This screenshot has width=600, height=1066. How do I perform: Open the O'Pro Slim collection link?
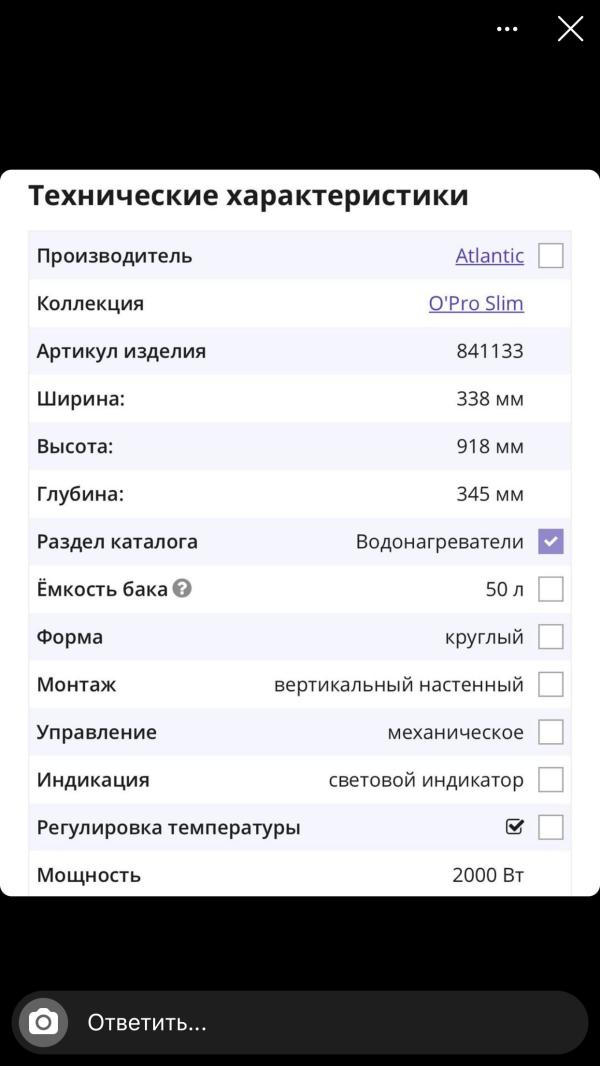click(x=476, y=303)
